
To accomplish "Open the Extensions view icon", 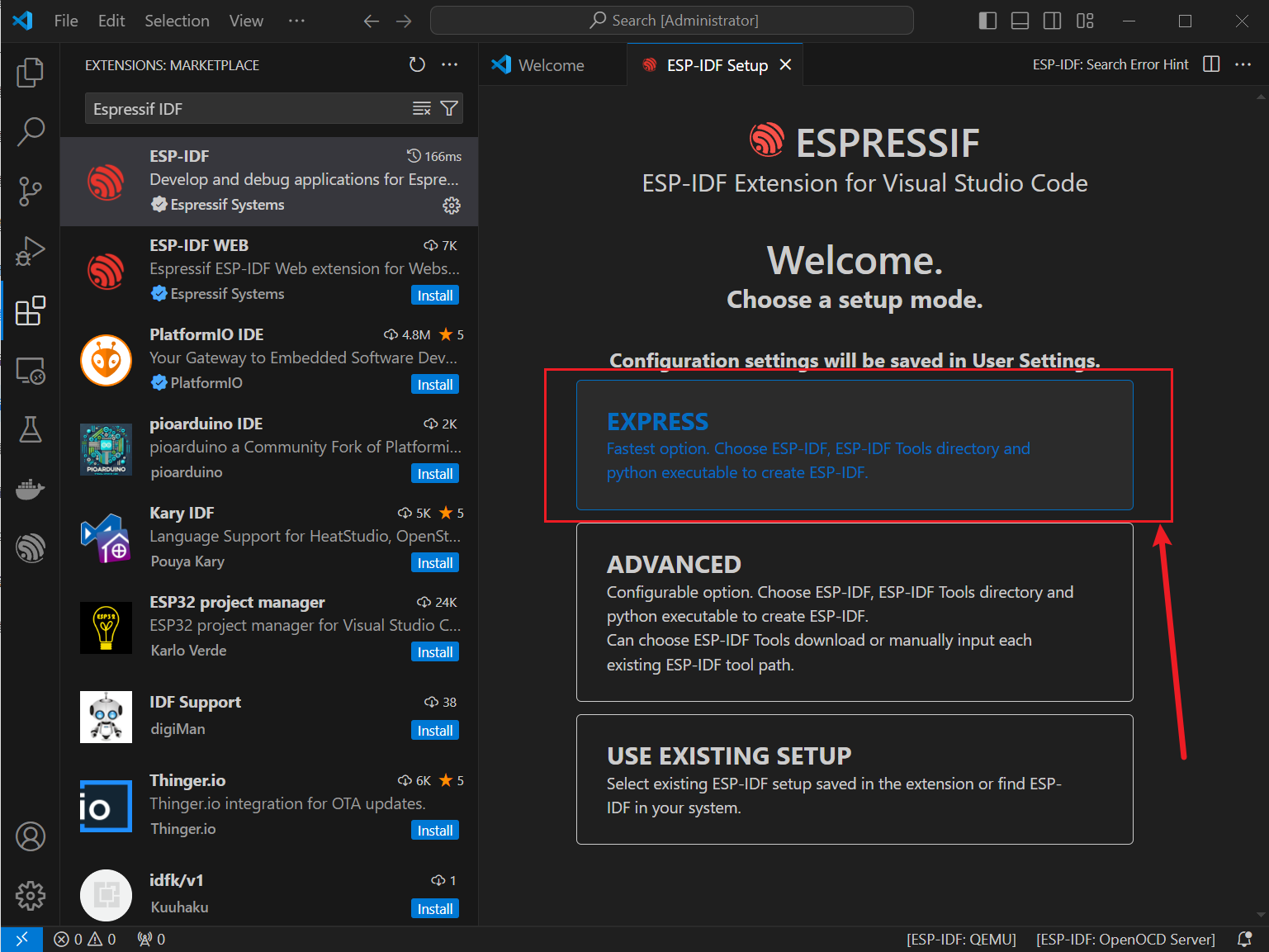I will [x=31, y=310].
